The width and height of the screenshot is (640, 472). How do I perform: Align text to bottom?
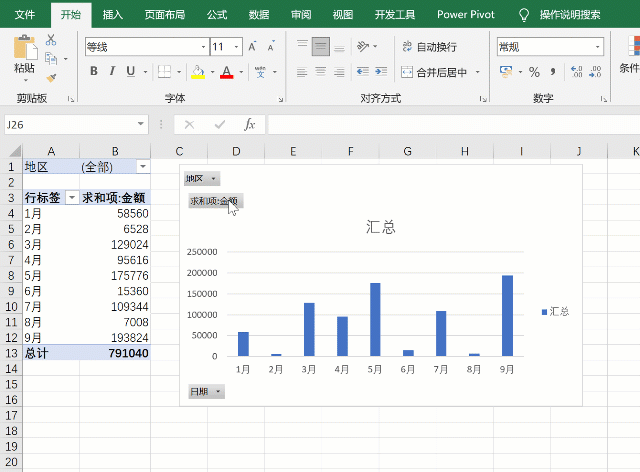click(339, 47)
